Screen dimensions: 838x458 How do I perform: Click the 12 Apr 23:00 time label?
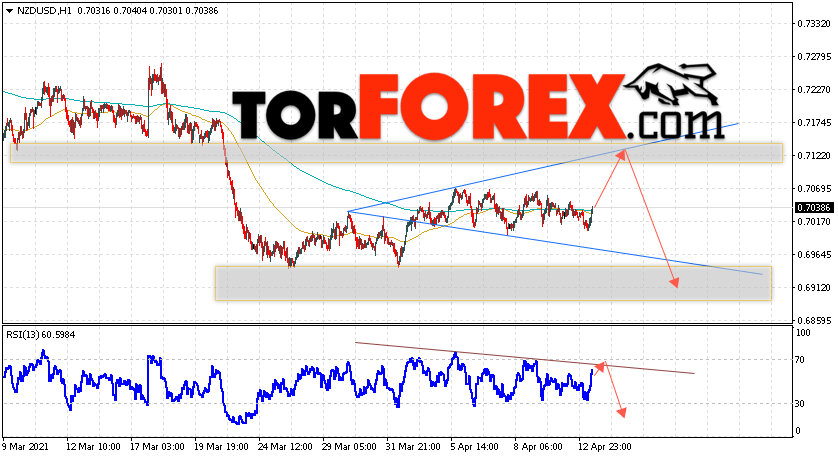[x=605, y=447]
